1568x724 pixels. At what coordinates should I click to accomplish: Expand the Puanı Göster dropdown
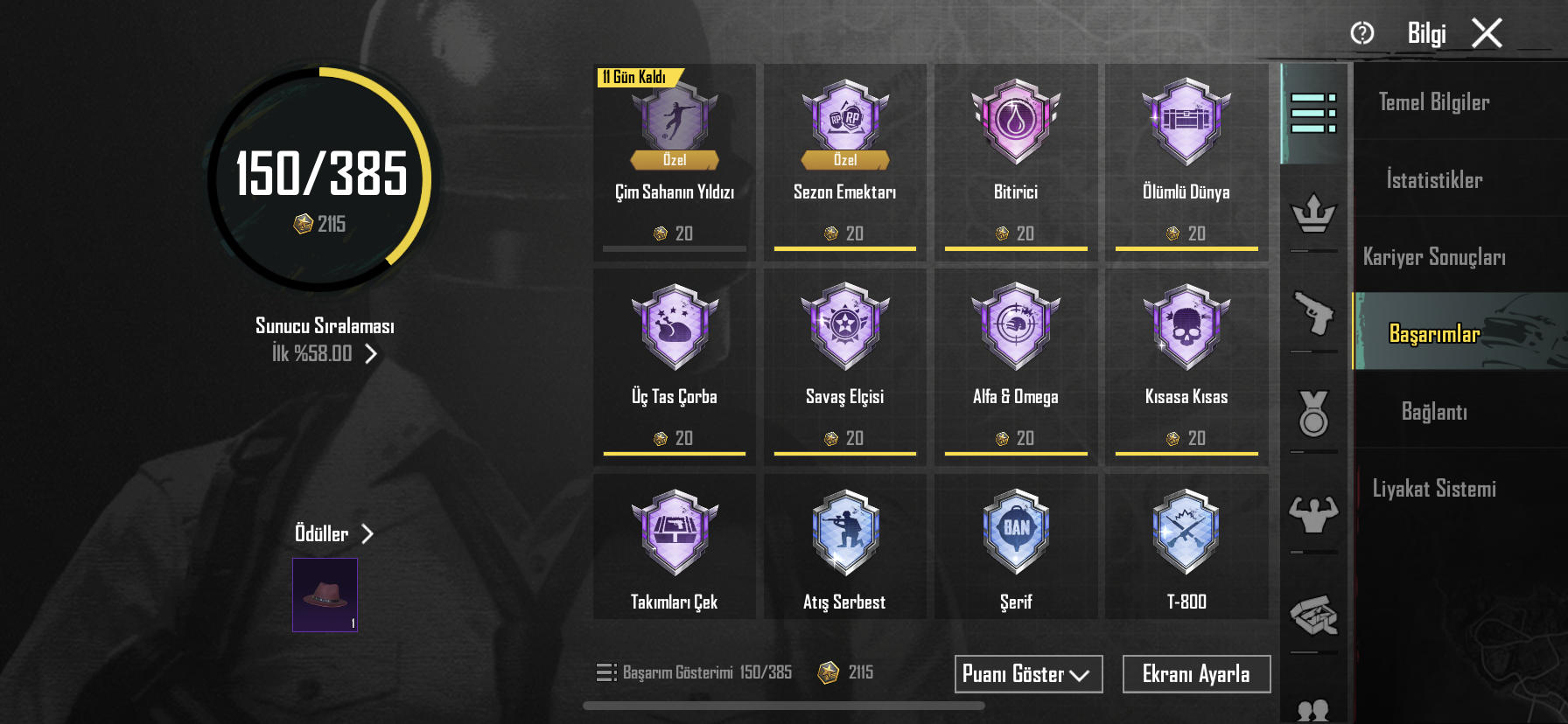click(1028, 674)
